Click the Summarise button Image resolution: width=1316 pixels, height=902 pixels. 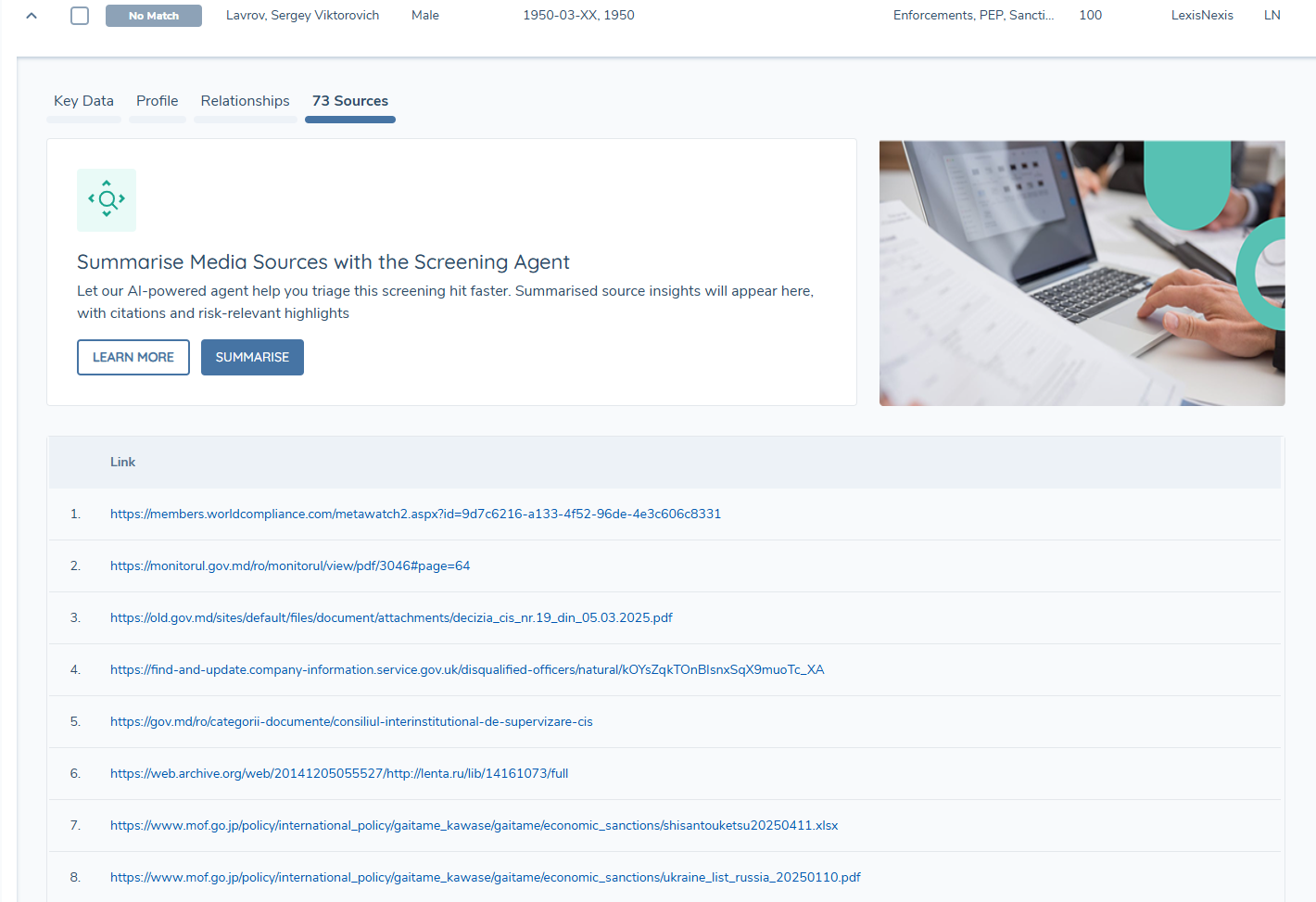click(252, 357)
